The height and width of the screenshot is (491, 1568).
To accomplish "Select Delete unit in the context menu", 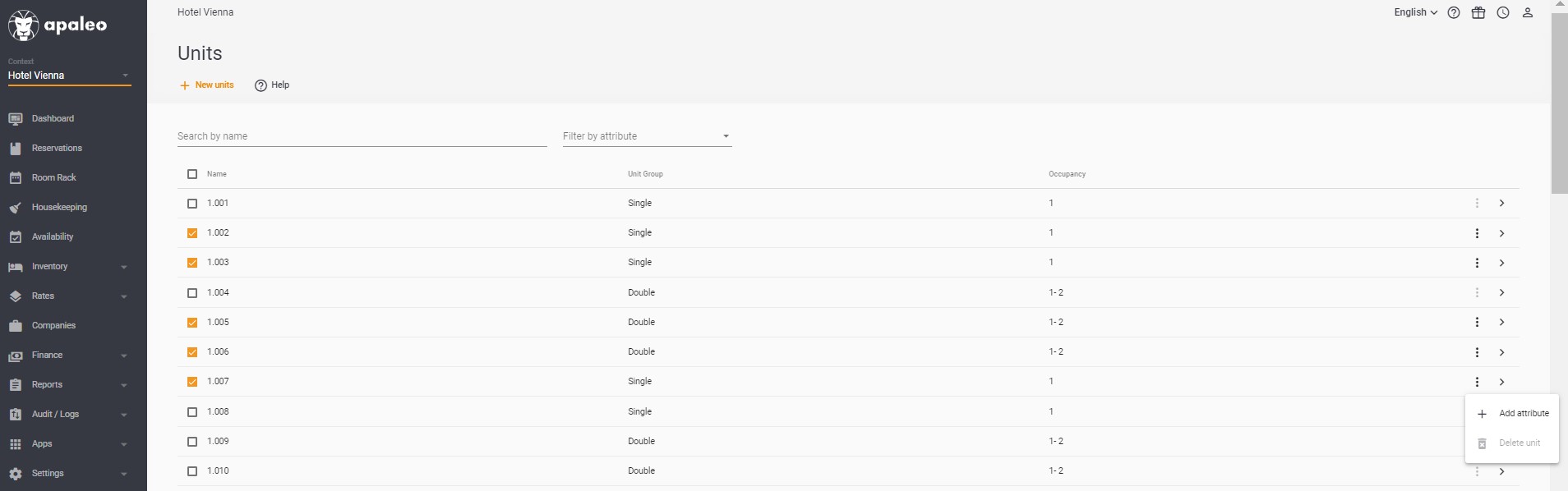I will pyautogui.click(x=1512, y=443).
